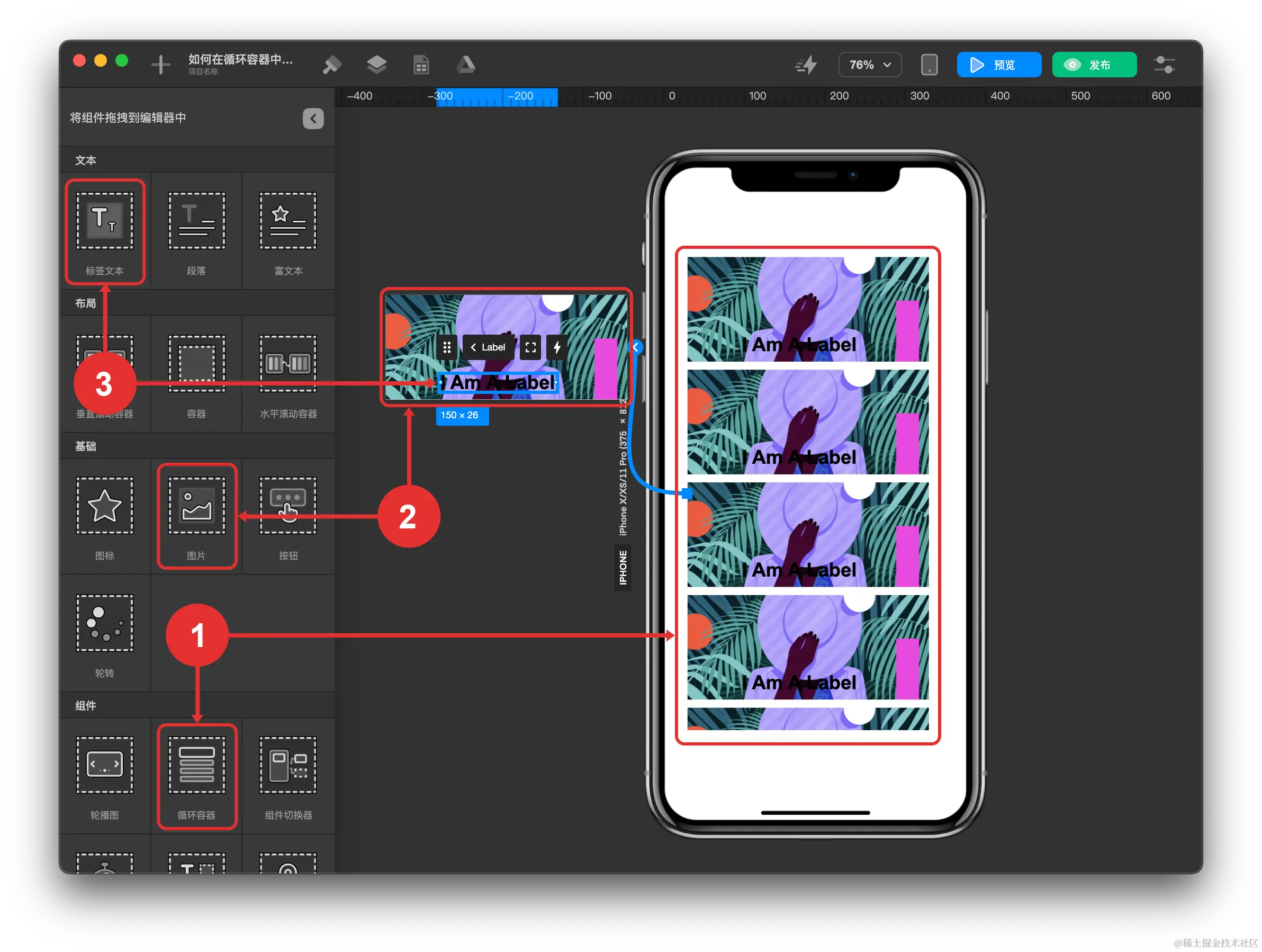Click the Google Drive triangle icon
1262x952 pixels.
coord(465,65)
